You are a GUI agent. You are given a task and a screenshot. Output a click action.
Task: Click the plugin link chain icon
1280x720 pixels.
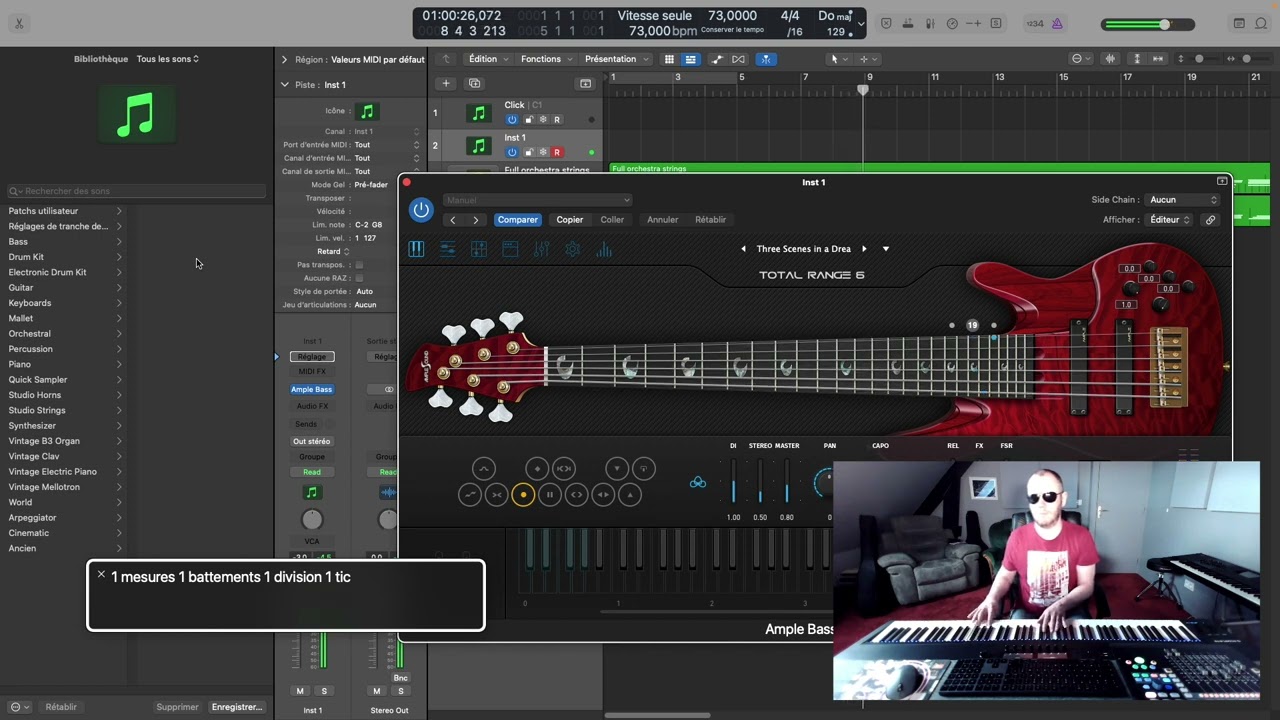(1210, 220)
